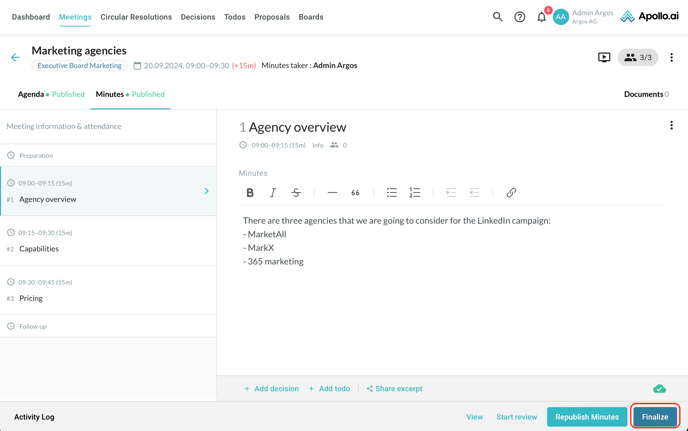Click the Finalize button
Viewport: 688px width, 431px height.
tap(655, 417)
